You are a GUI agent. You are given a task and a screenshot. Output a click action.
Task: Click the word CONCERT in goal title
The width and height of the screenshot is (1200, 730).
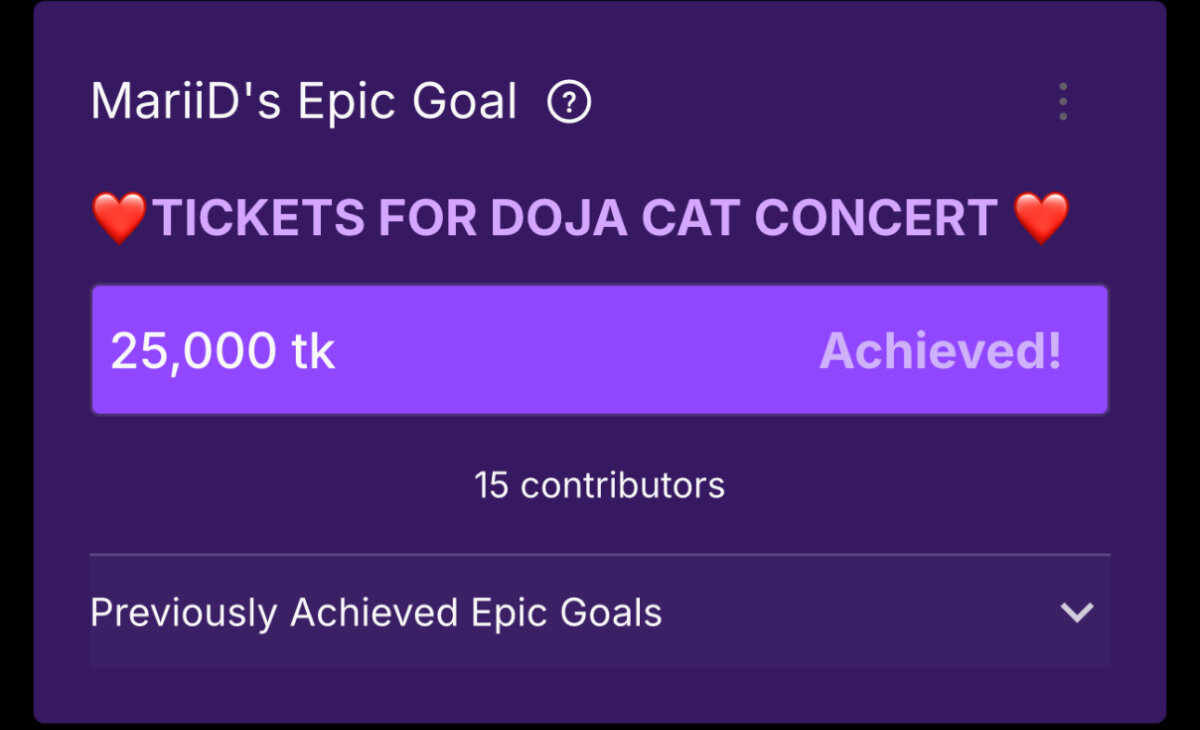[x=875, y=218]
